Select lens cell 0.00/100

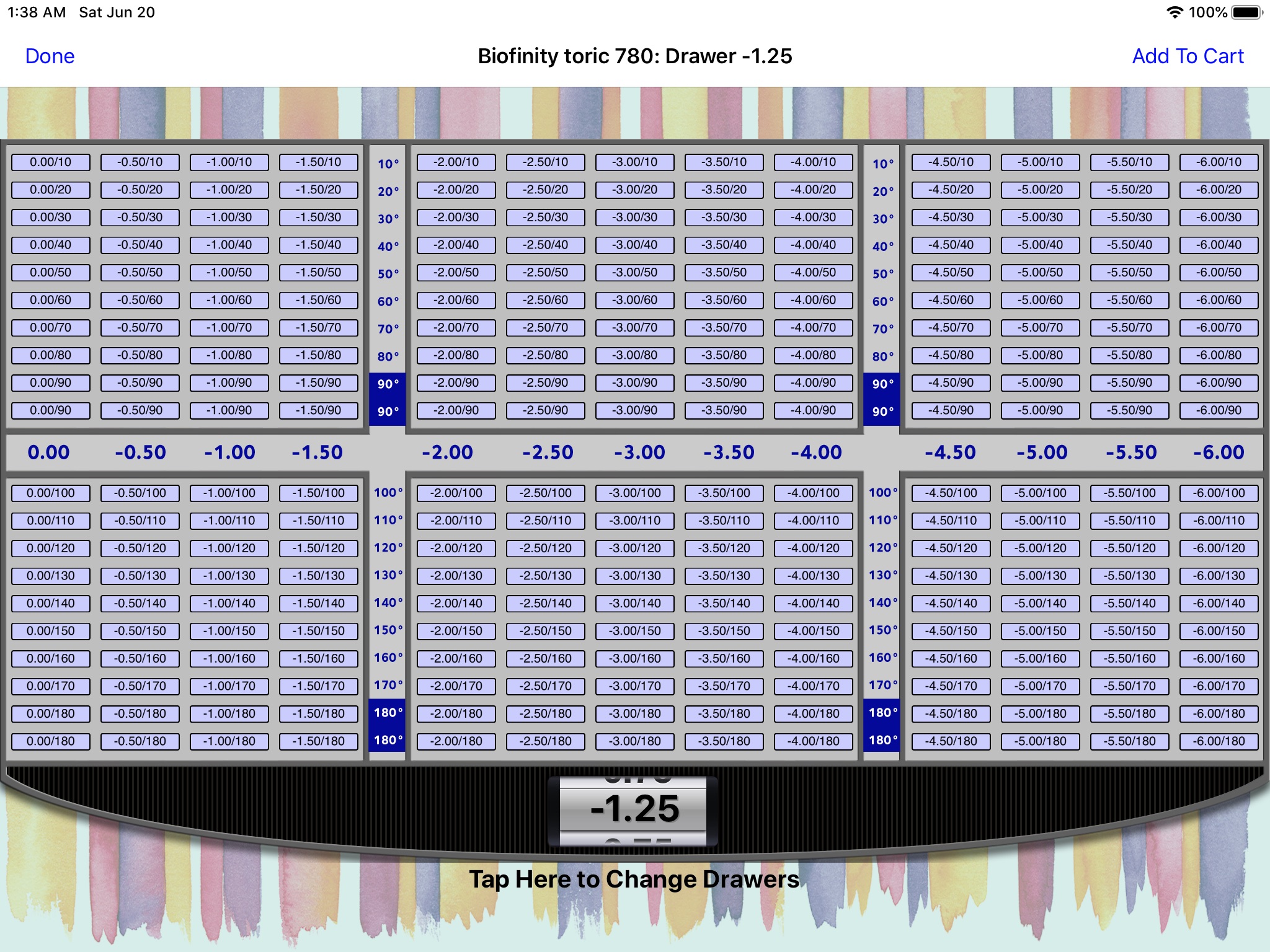tap(51, 493)
